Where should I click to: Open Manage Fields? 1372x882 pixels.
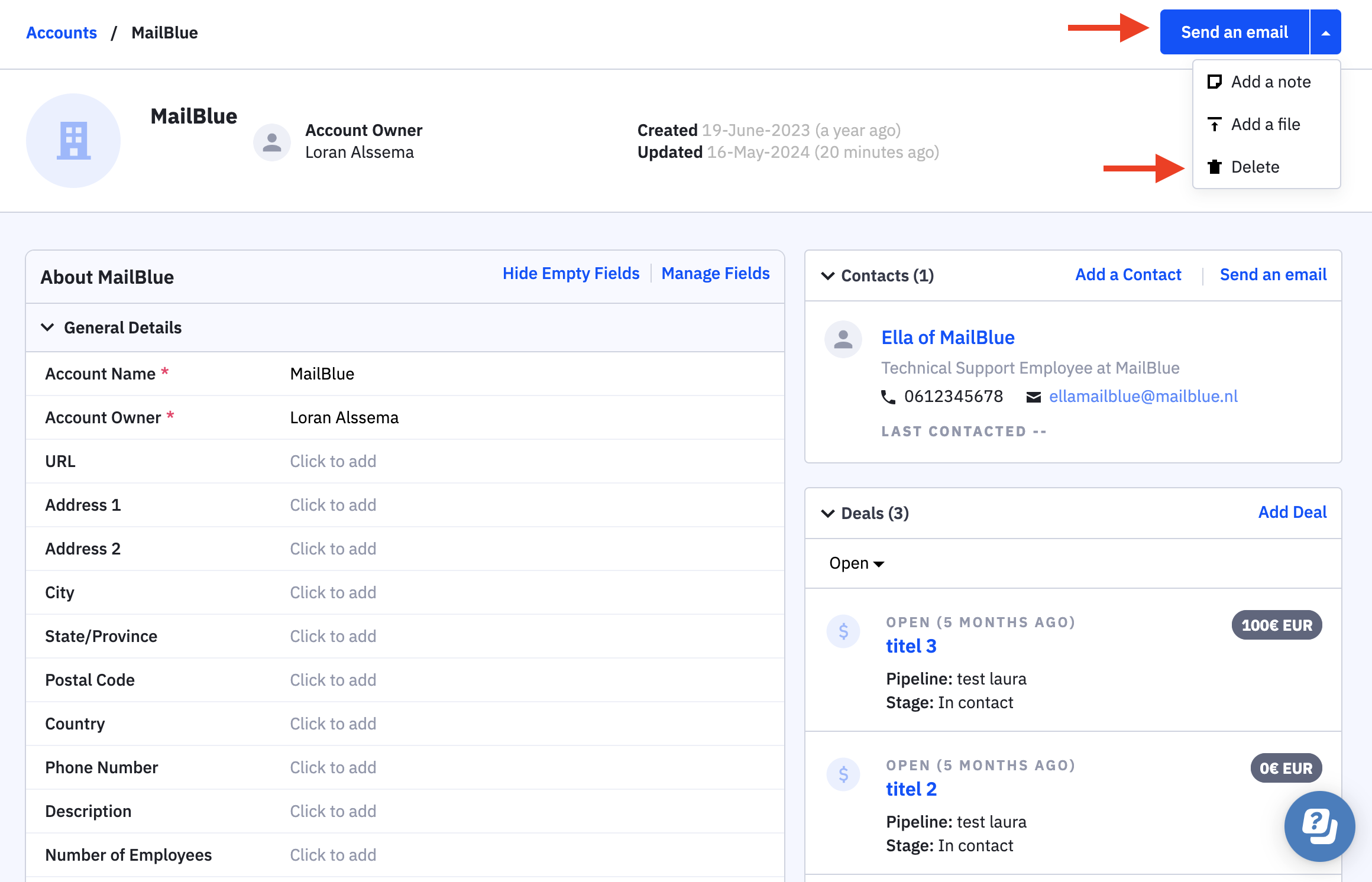[x=716, y=273]
